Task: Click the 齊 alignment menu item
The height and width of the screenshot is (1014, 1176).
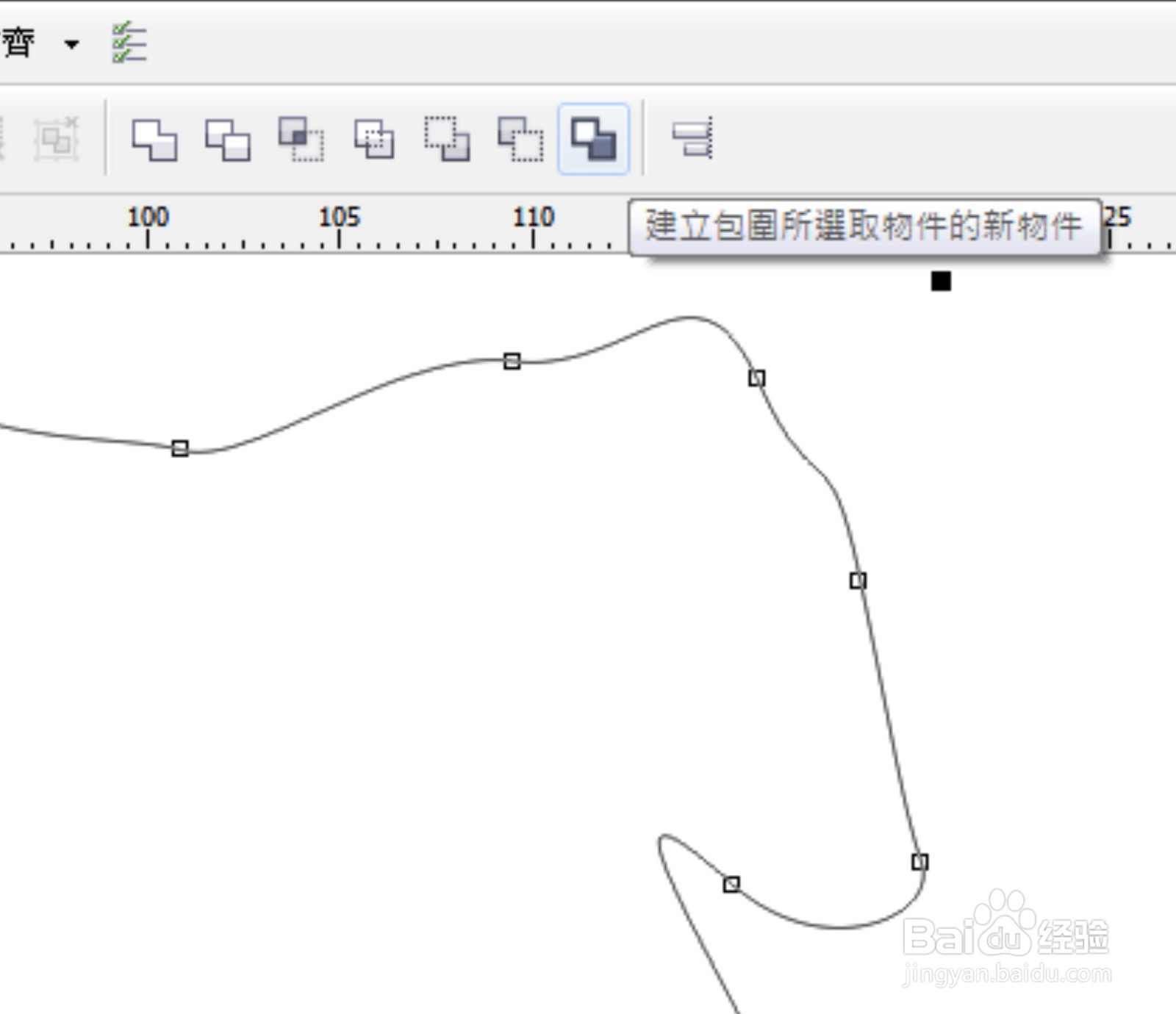Action: pos(18,43)
